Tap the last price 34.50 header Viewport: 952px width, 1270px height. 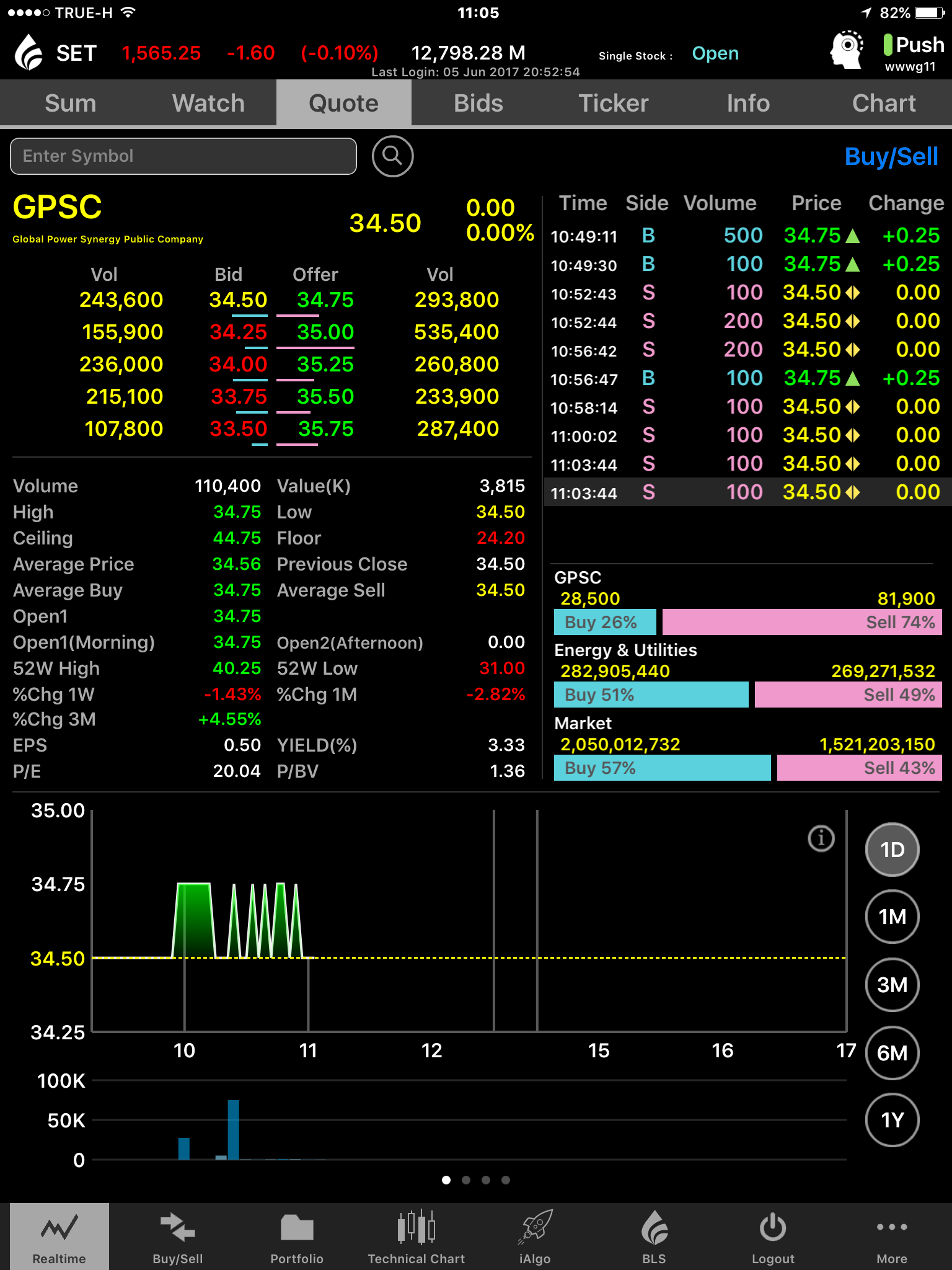pyautogui.click(x=386, y=223)
